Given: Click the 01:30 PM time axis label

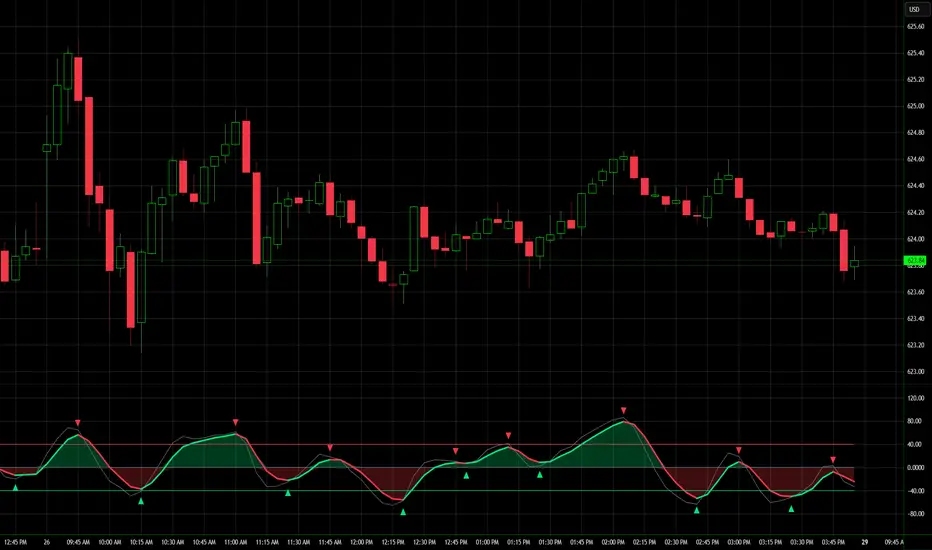Looking at the screenshot, I should (x=550, y=542).
